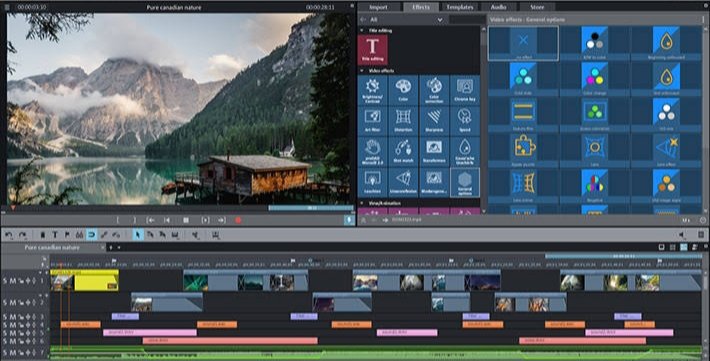Open the Shot match effect tile

click(x=403, y=152)
